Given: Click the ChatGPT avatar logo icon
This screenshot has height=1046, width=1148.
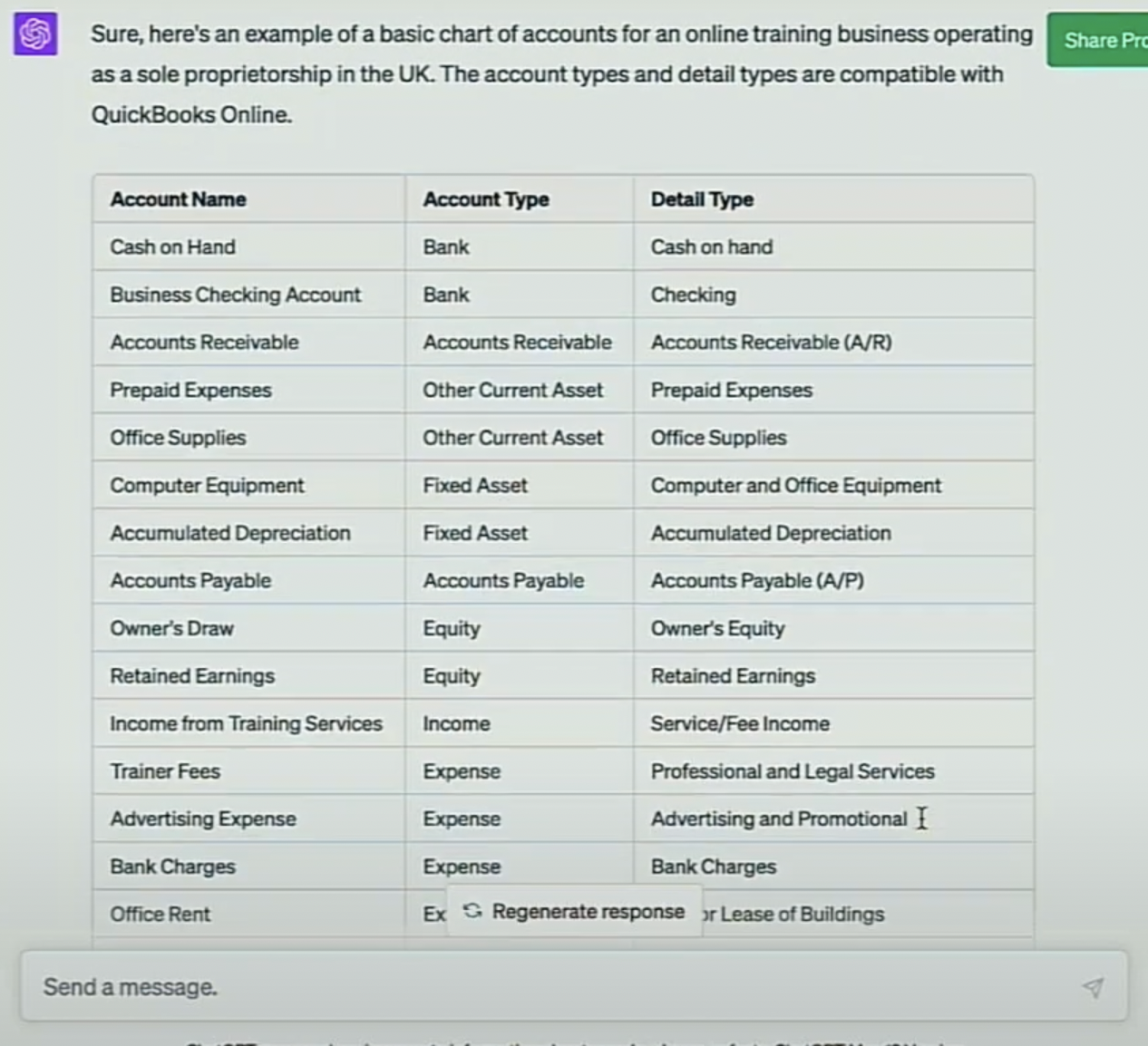Looking at the screenshot, I should click(x=35, y=34).
